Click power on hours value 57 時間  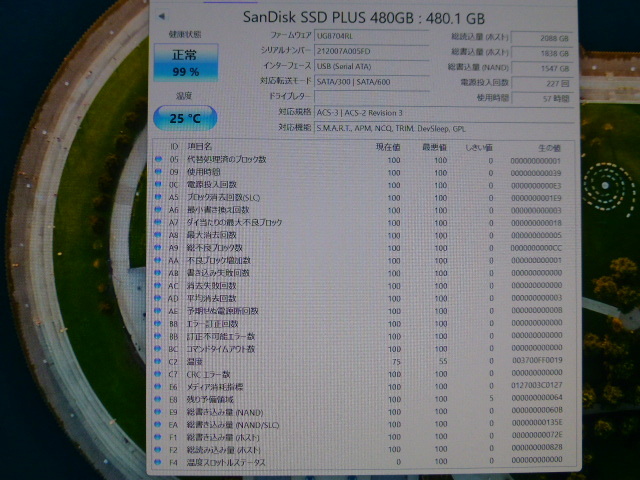point(541,98)
